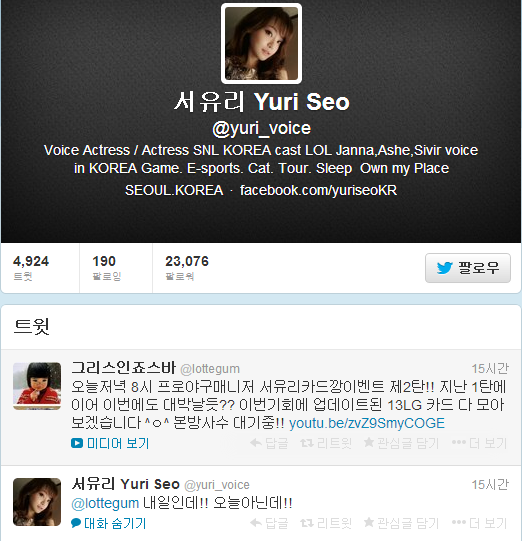
Task: Open the youtu.be/zvZ9SmyCOGE link
Action: pos(367,423)
